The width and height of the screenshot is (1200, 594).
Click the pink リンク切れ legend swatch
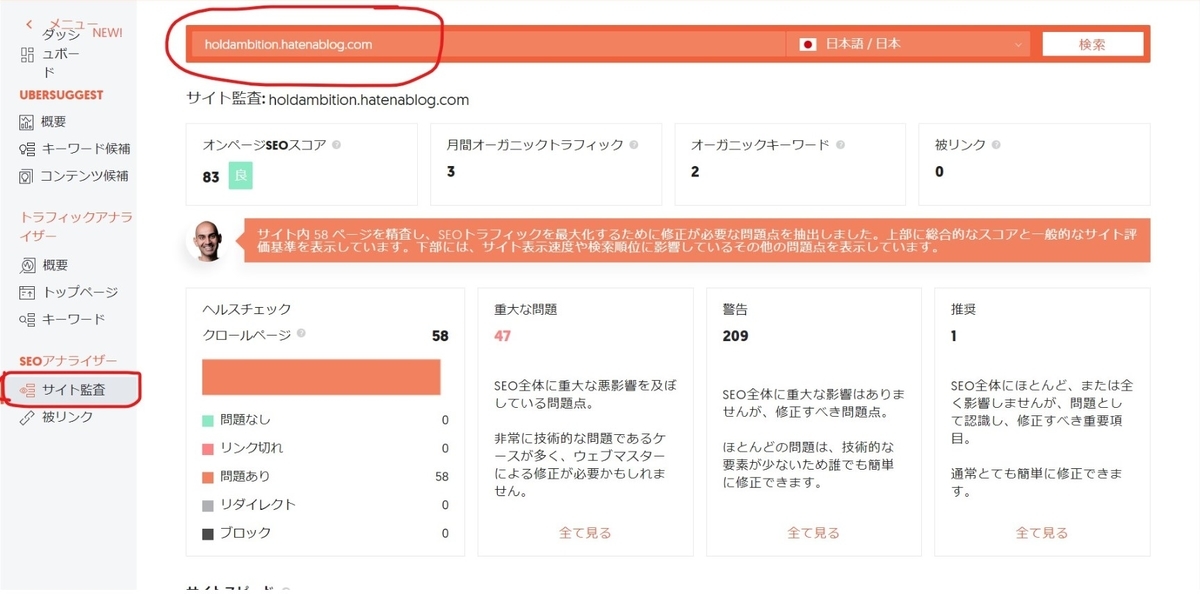(x=208, y=448)
